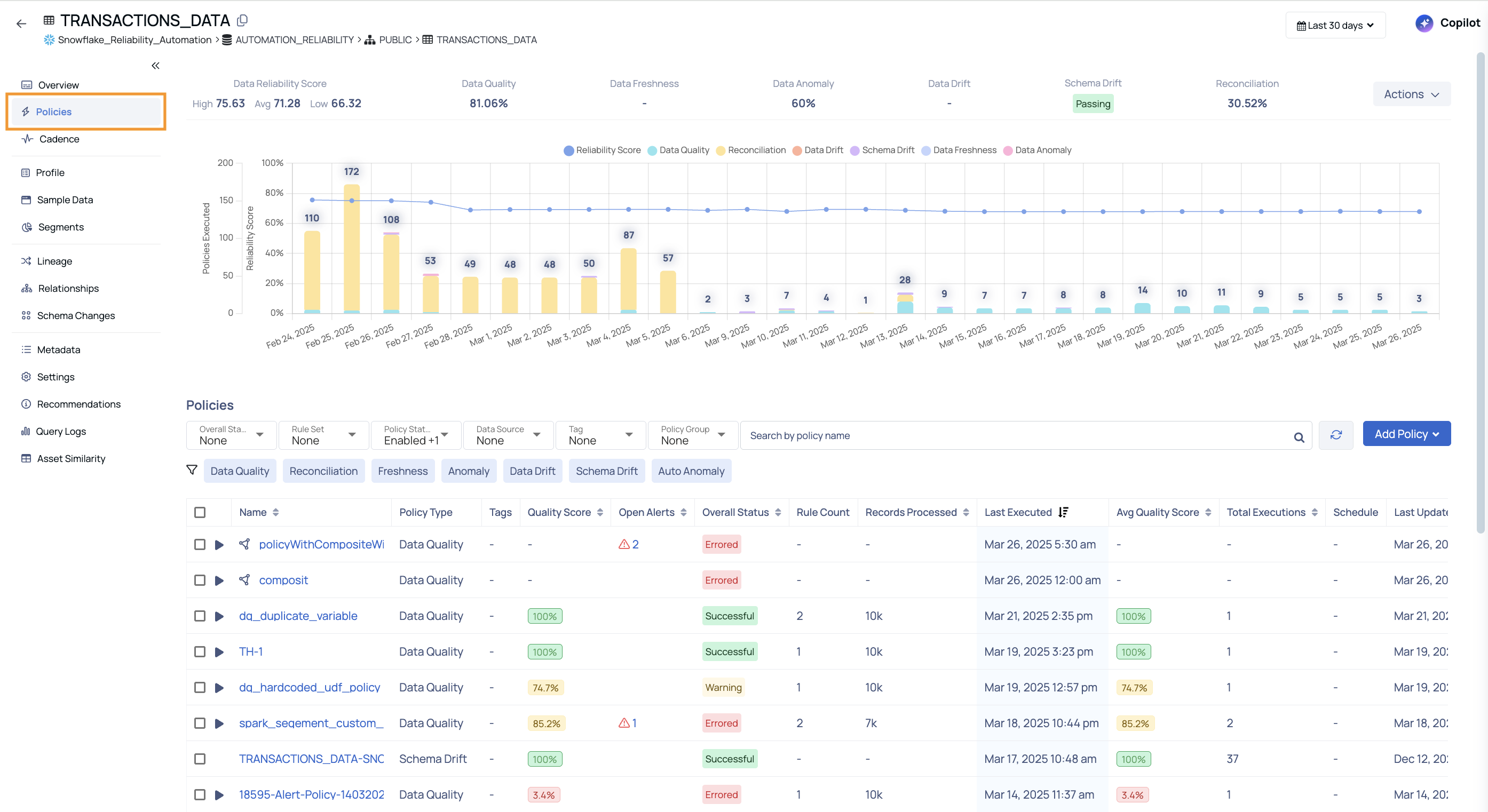Check the TH-1 row checkbox
Viewport: 1488px width, 812px height.
point(200,652)
